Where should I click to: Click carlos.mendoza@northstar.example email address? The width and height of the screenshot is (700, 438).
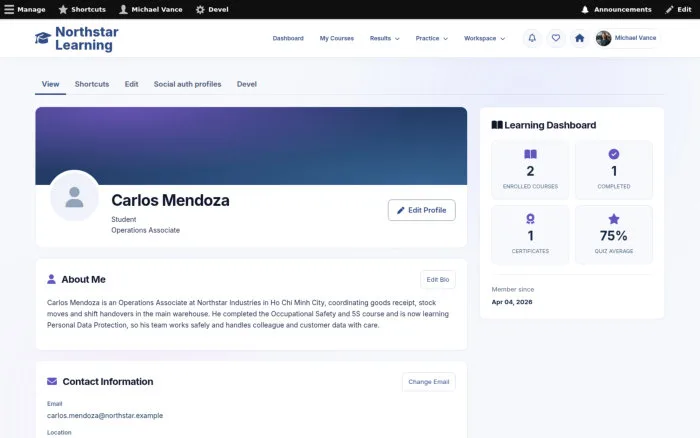(x=105, y=416)
